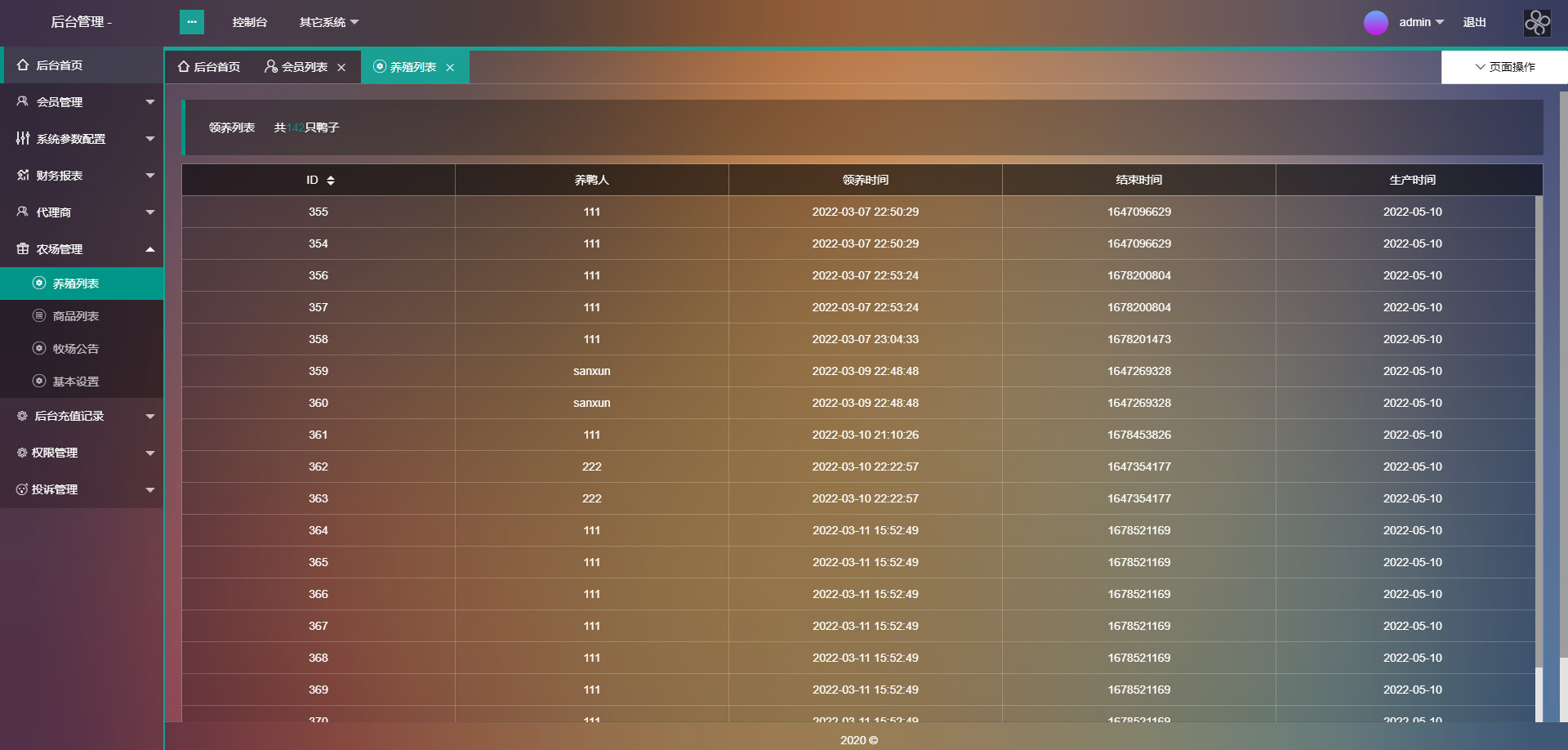Screen dimensions: 1568x750
Task: Open the 页面操作 dropdown
Action: pyautogui.click(x=1504, y=67)
